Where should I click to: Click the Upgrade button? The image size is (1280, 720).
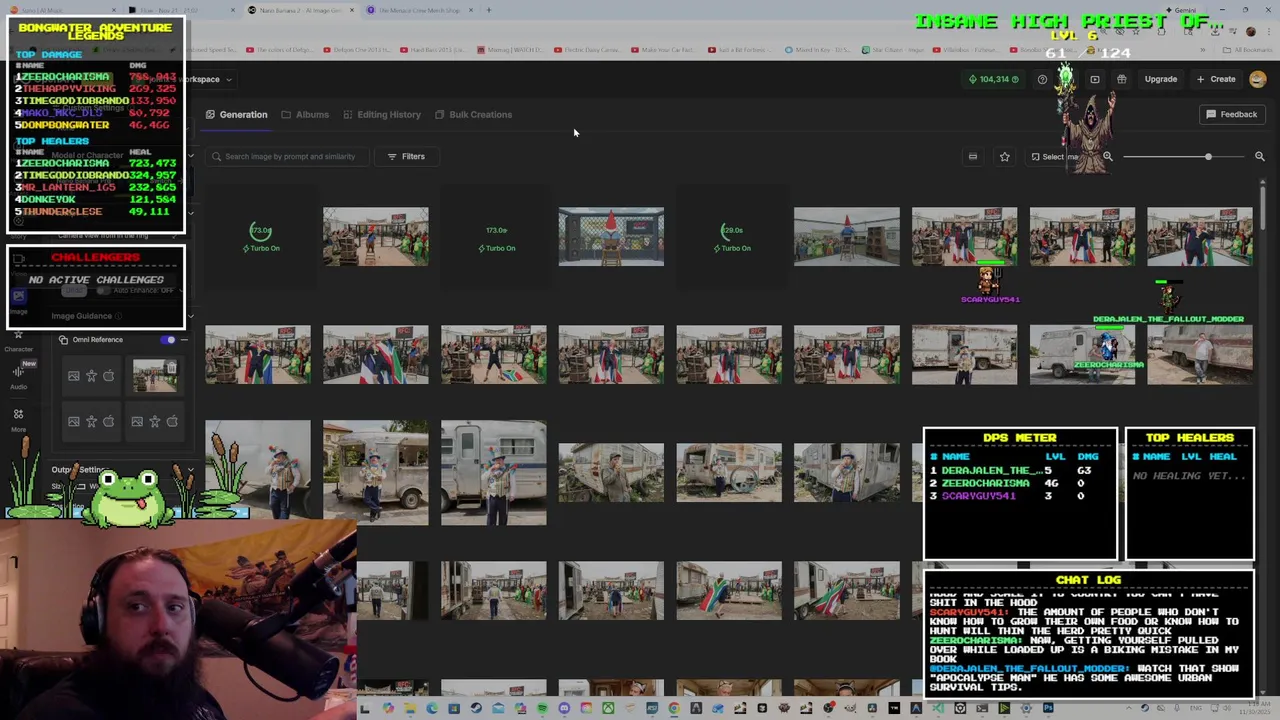[x=1161, y=79]
